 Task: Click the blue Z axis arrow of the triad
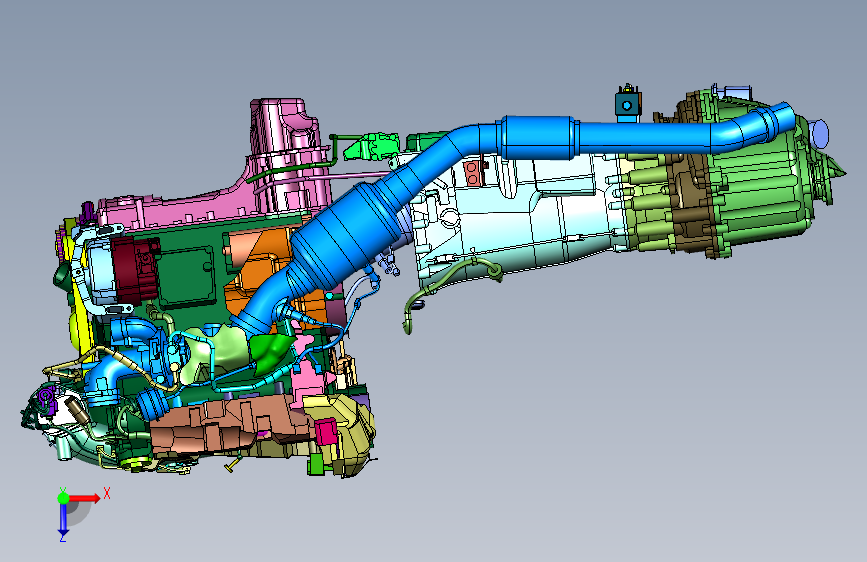coord(63,519)
